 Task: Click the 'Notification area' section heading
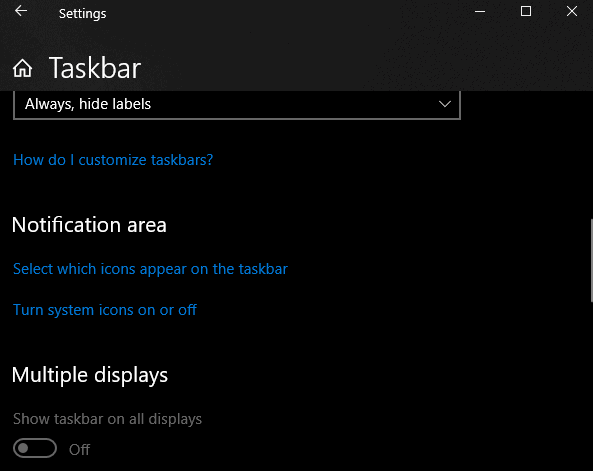(89, 225)
